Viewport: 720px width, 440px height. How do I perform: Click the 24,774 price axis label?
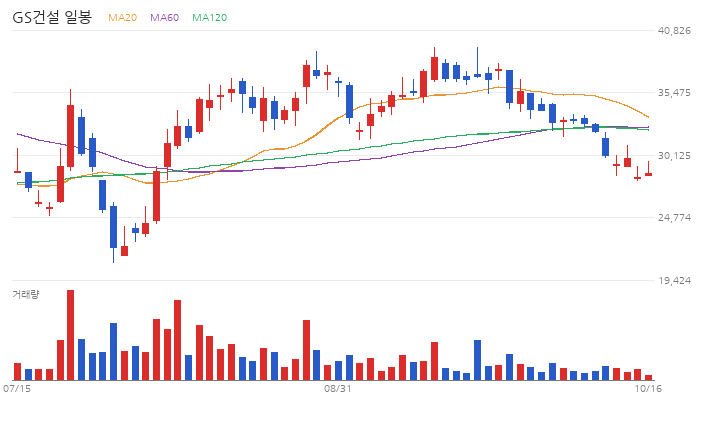[674, 218]
